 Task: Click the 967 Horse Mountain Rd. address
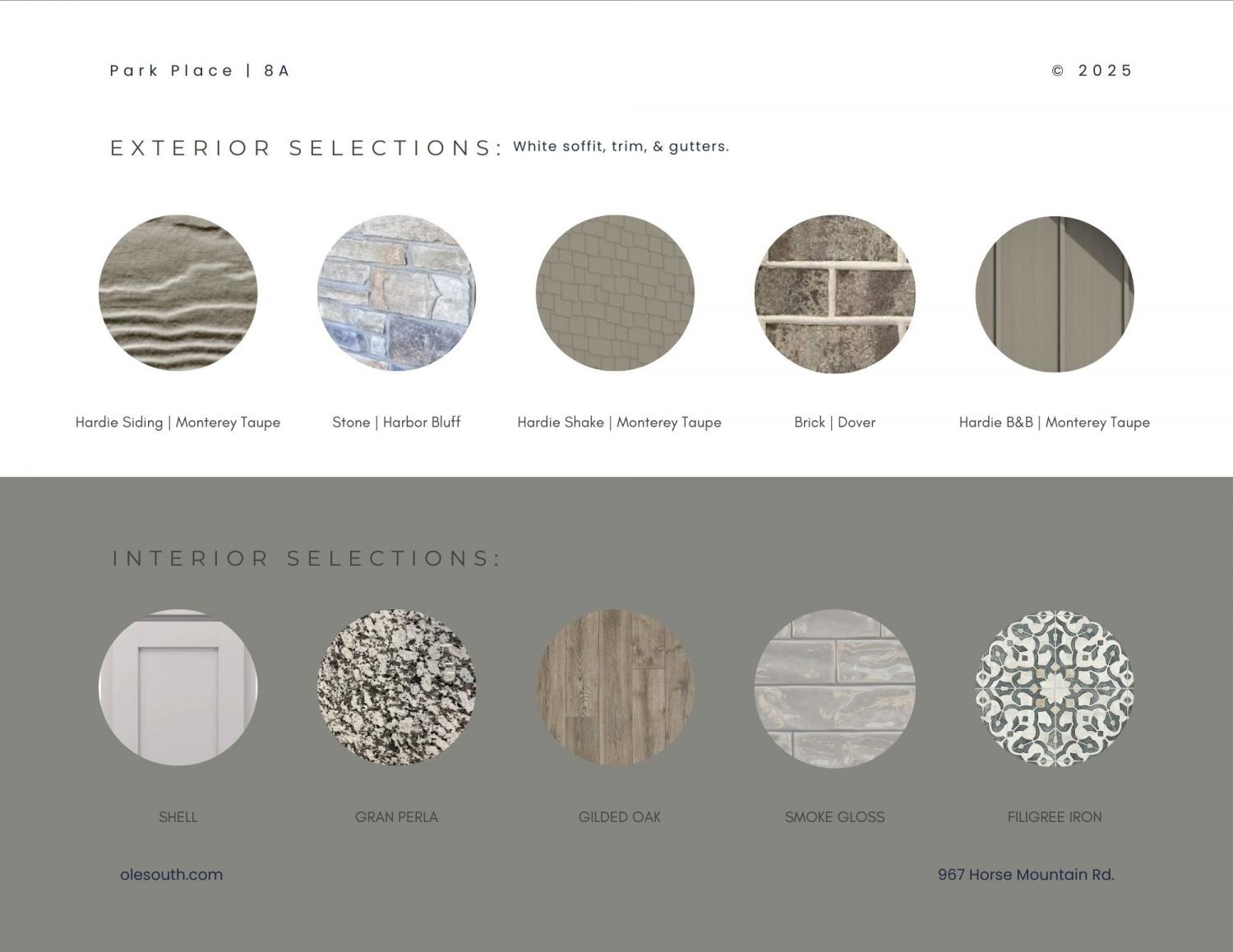pos(1026,875)
